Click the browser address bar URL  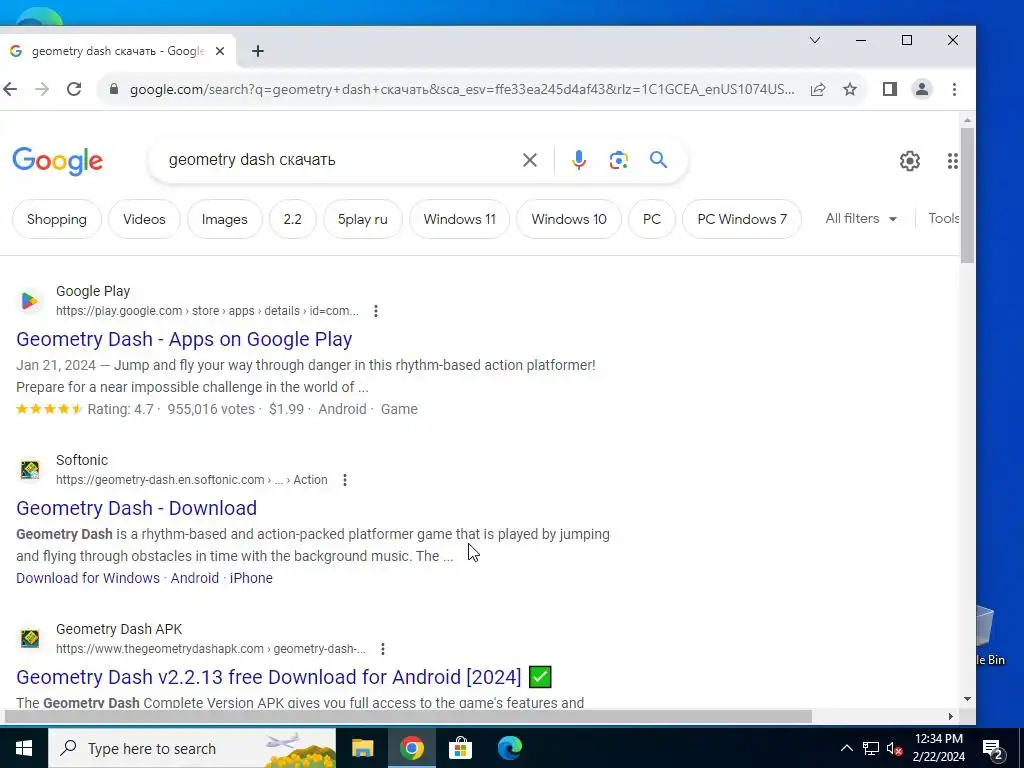click(462, 89)
